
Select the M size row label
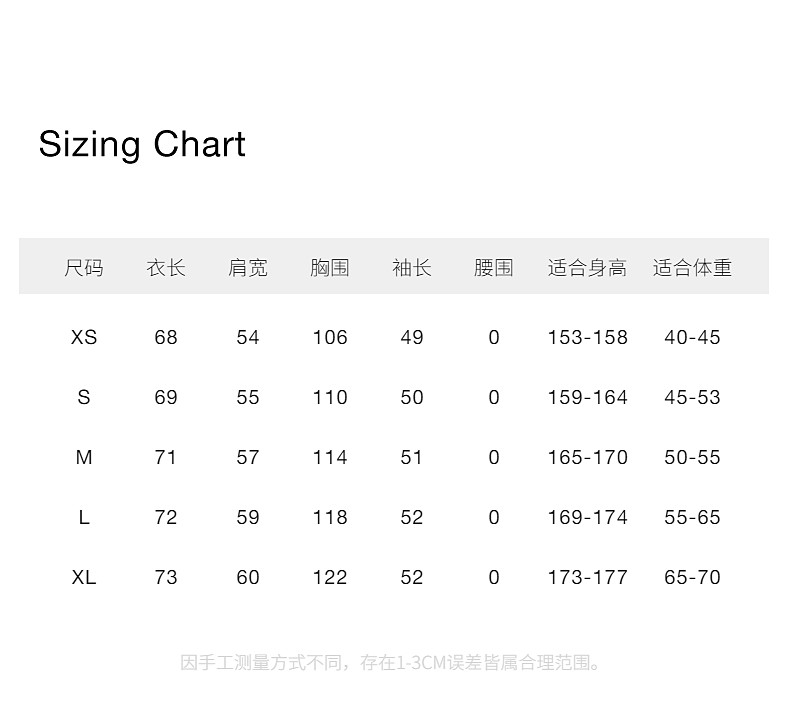pos(84,457)
